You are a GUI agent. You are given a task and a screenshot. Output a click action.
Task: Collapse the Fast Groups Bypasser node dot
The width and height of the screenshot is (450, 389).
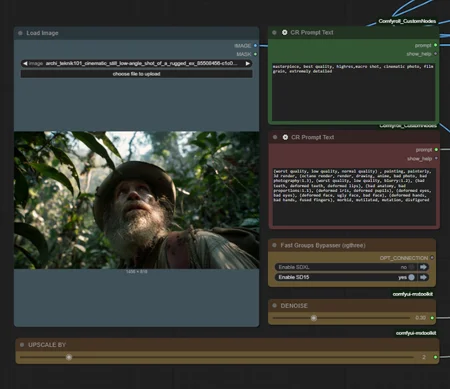(x=274, y=245)
